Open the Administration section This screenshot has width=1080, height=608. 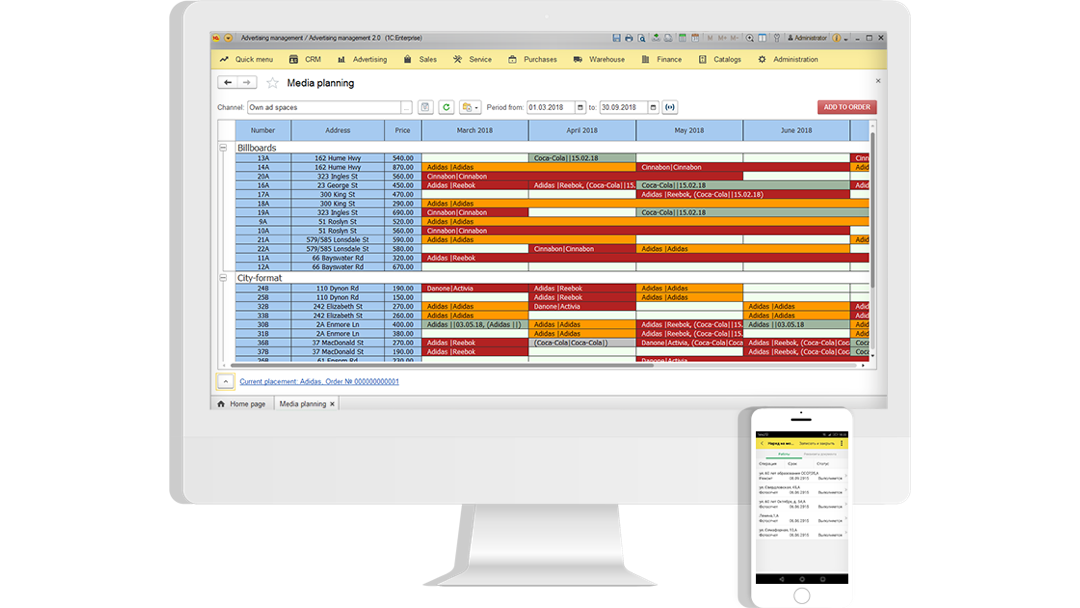click(788, 59)
